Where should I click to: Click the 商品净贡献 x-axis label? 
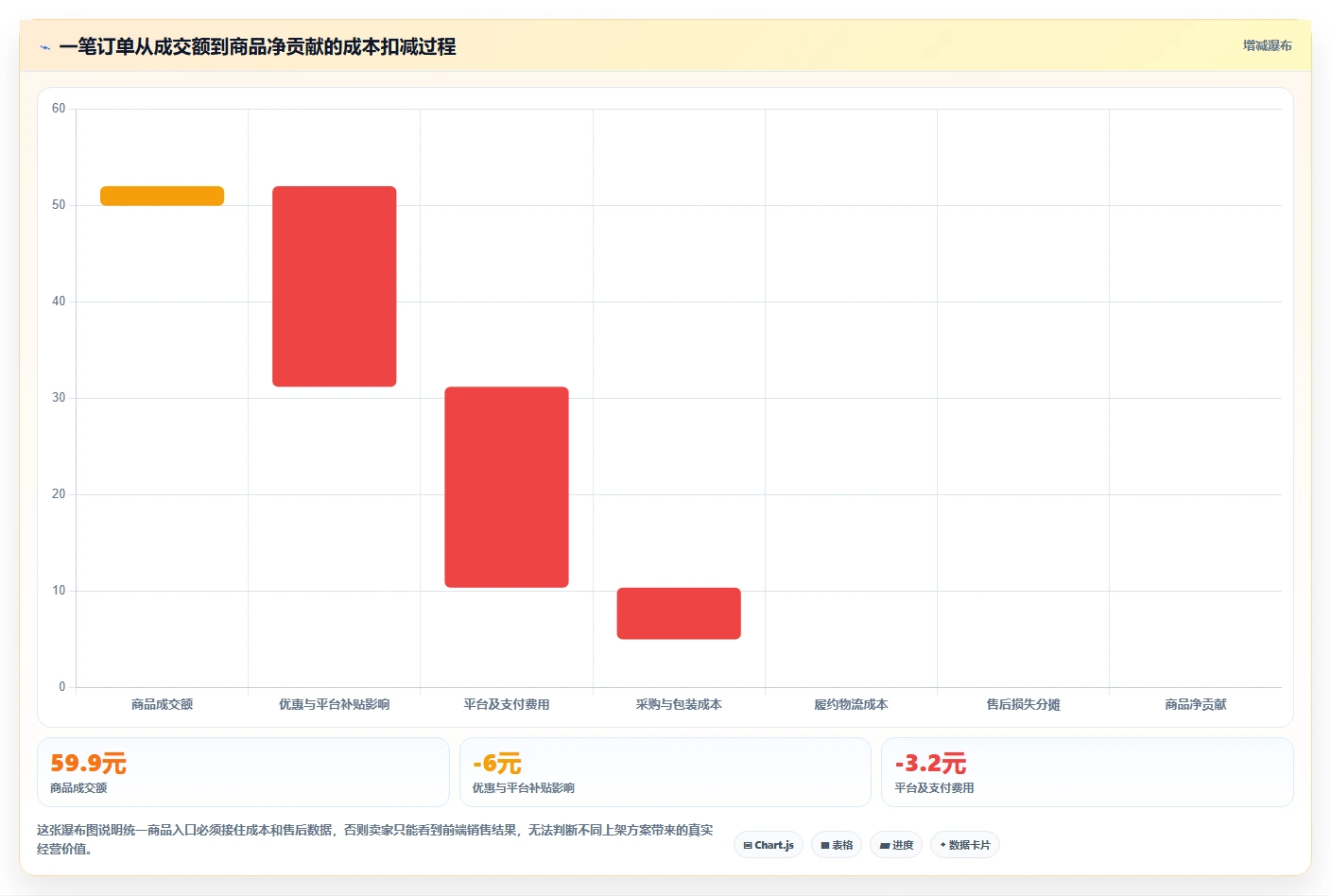(x=1196, y=704)
